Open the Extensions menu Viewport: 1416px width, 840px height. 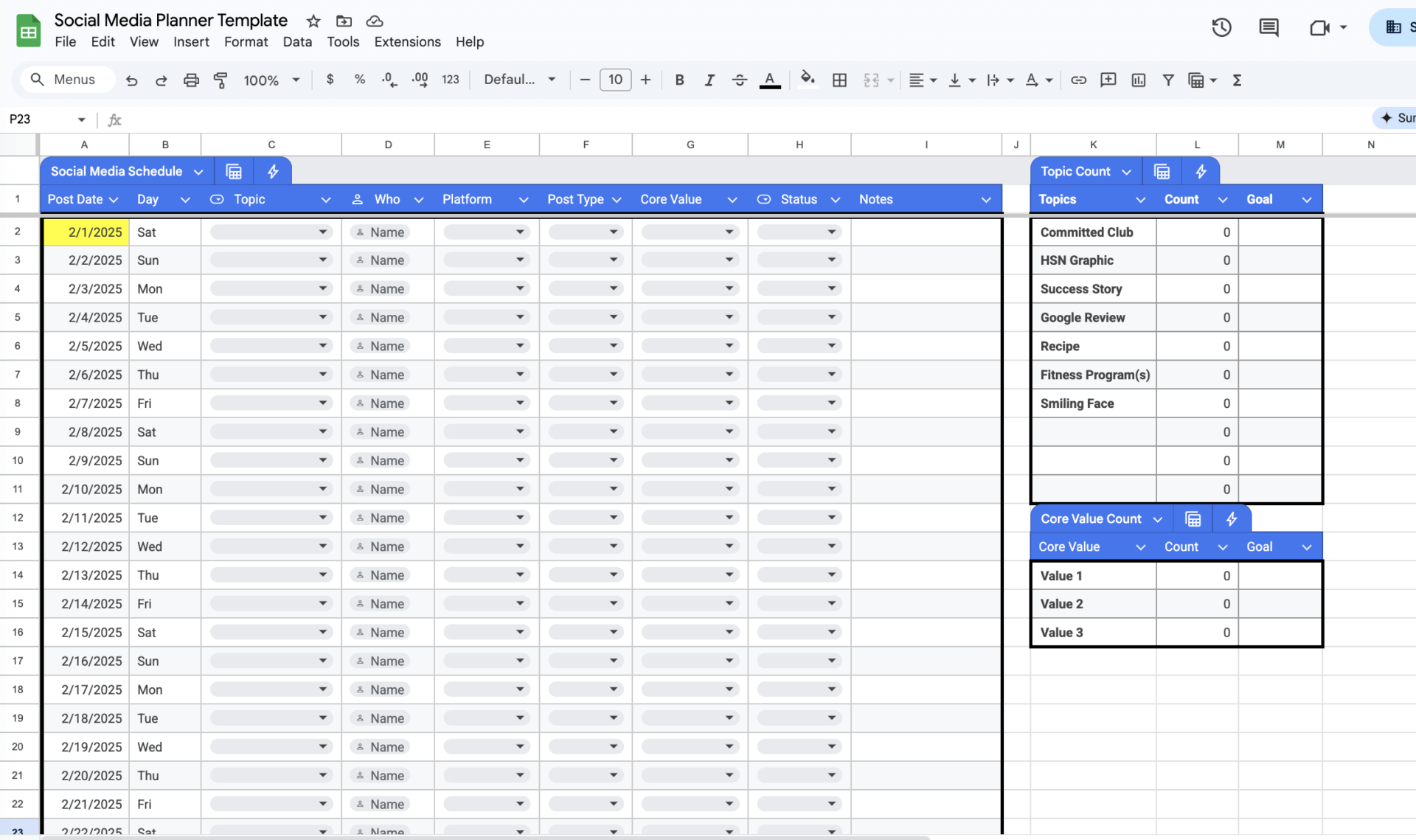(407, 42)
